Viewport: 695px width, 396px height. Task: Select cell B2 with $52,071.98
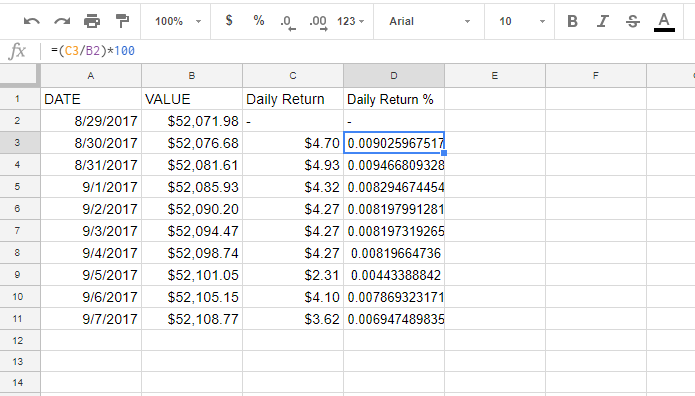point(192,121)
